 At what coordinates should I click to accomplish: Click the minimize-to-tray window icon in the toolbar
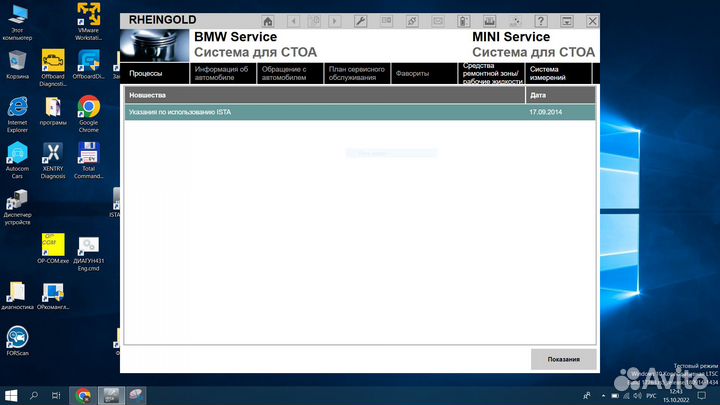pos(567,21)
